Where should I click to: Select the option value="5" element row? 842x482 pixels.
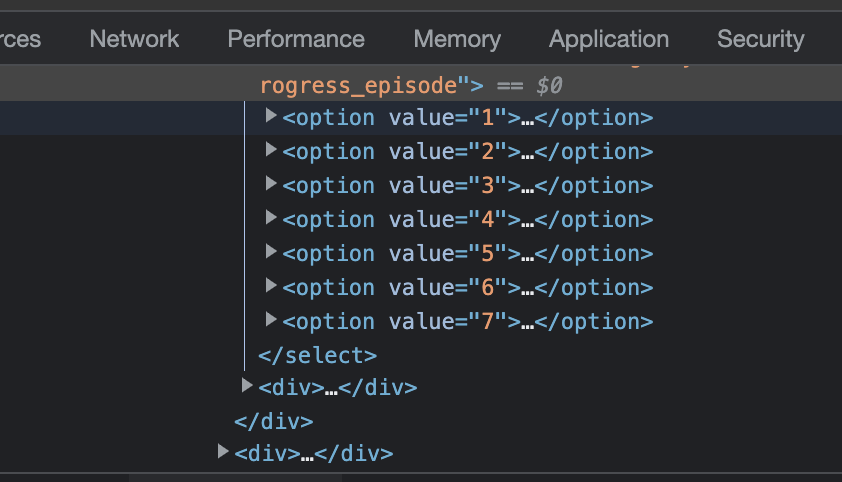coord(421,253)
